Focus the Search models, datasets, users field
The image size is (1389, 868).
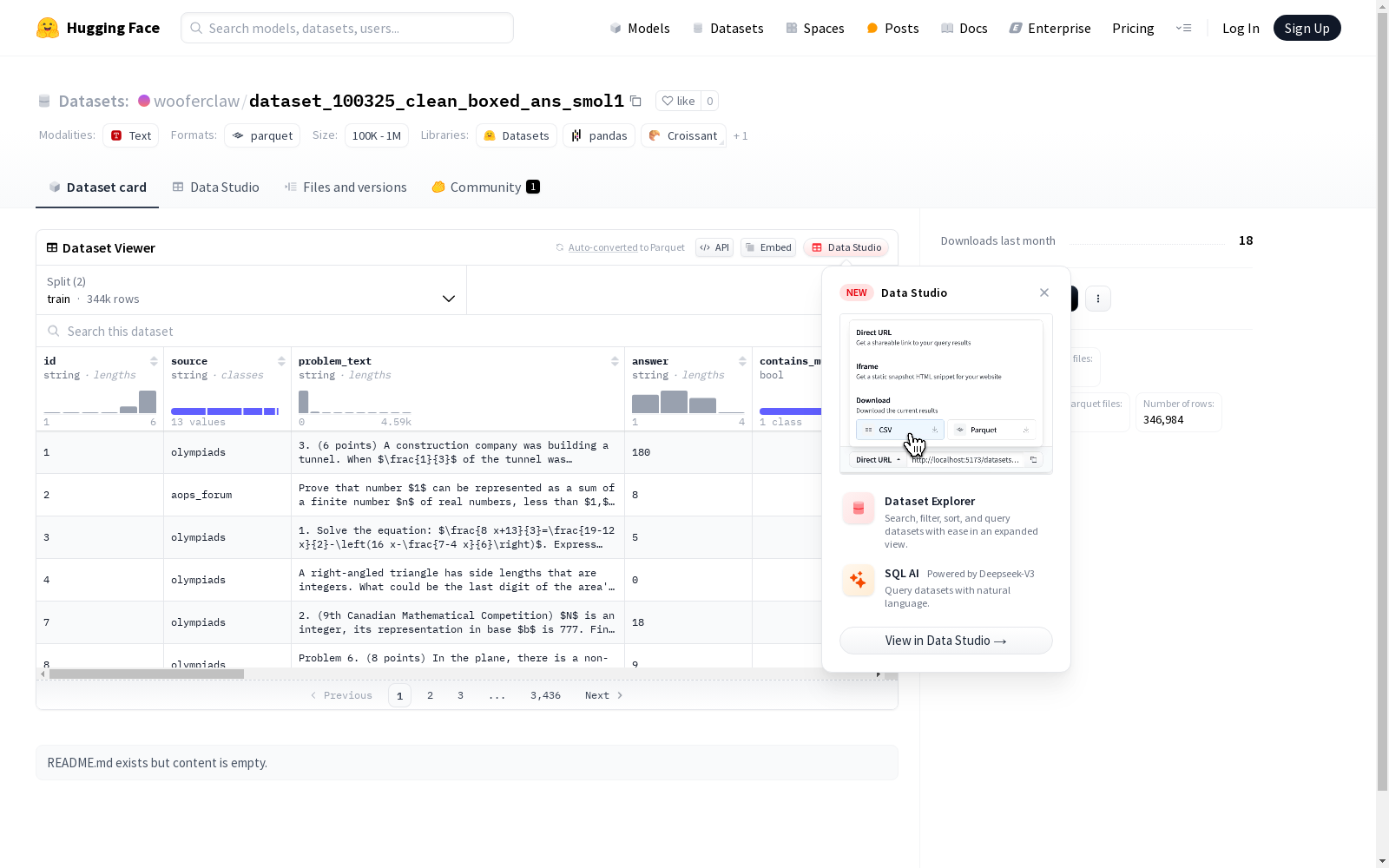tap(347, 28)
